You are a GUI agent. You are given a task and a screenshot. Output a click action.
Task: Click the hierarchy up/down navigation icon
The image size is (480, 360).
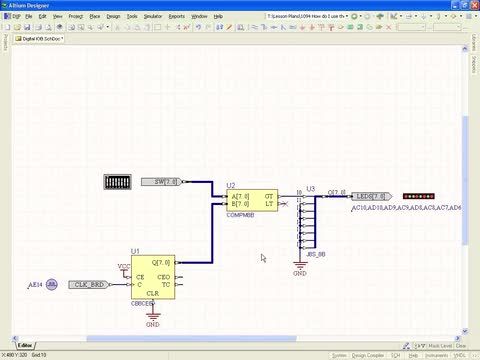pos(219,27)
